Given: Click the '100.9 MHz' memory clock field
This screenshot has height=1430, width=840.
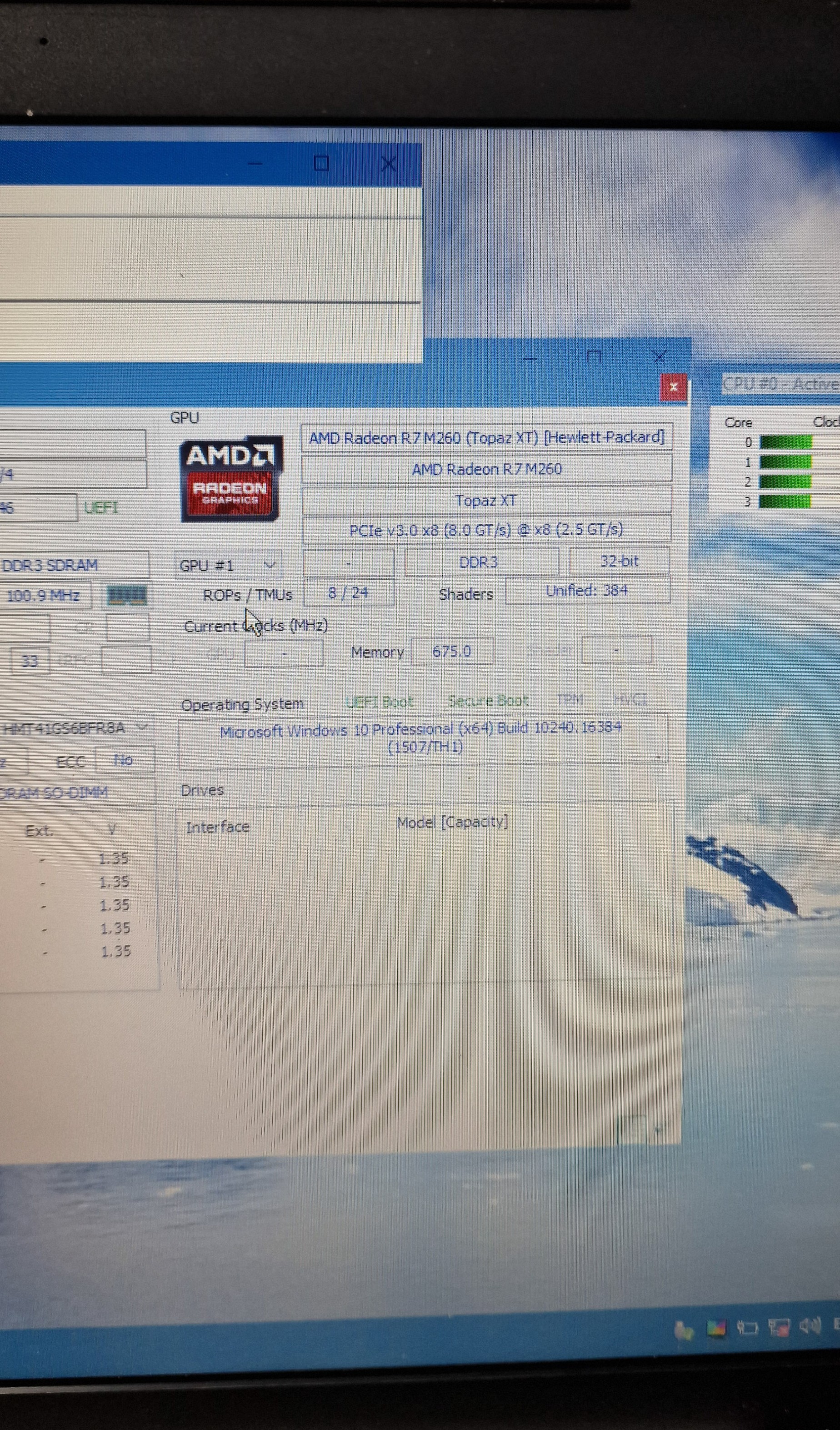Looking at the screenshot, I should point(45,596).
